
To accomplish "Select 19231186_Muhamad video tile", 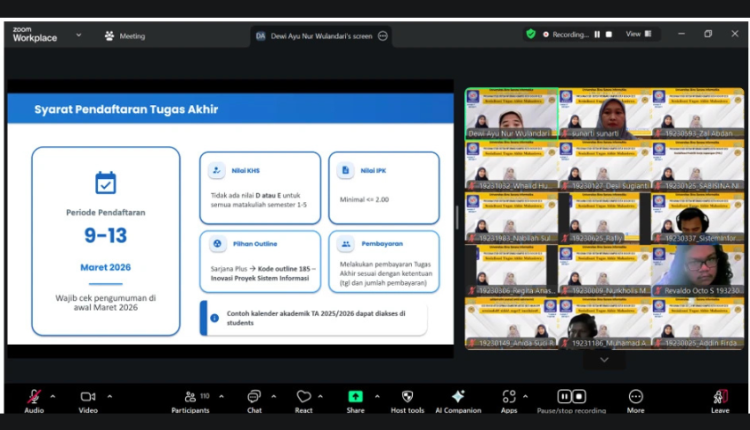I will pyautogui.click(x=605, y=323).
